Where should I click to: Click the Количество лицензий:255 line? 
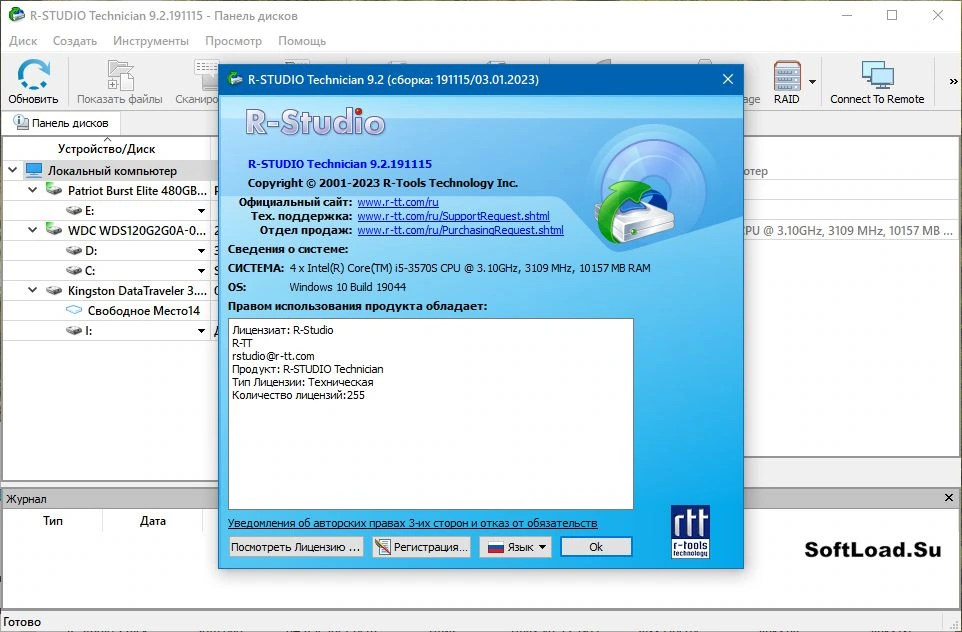(x=298, y=395)
